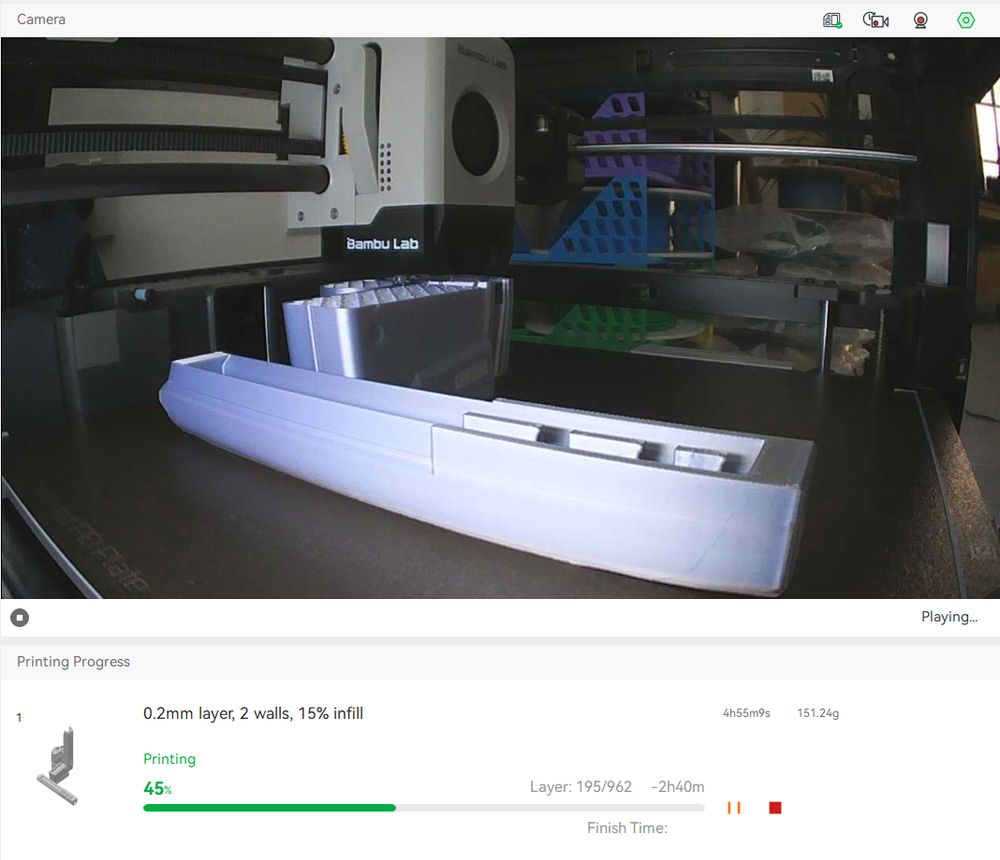Click the '4h55m9s' total time
The height and width of the screenshot is (860, 1000).
click(x=746, y=713)
